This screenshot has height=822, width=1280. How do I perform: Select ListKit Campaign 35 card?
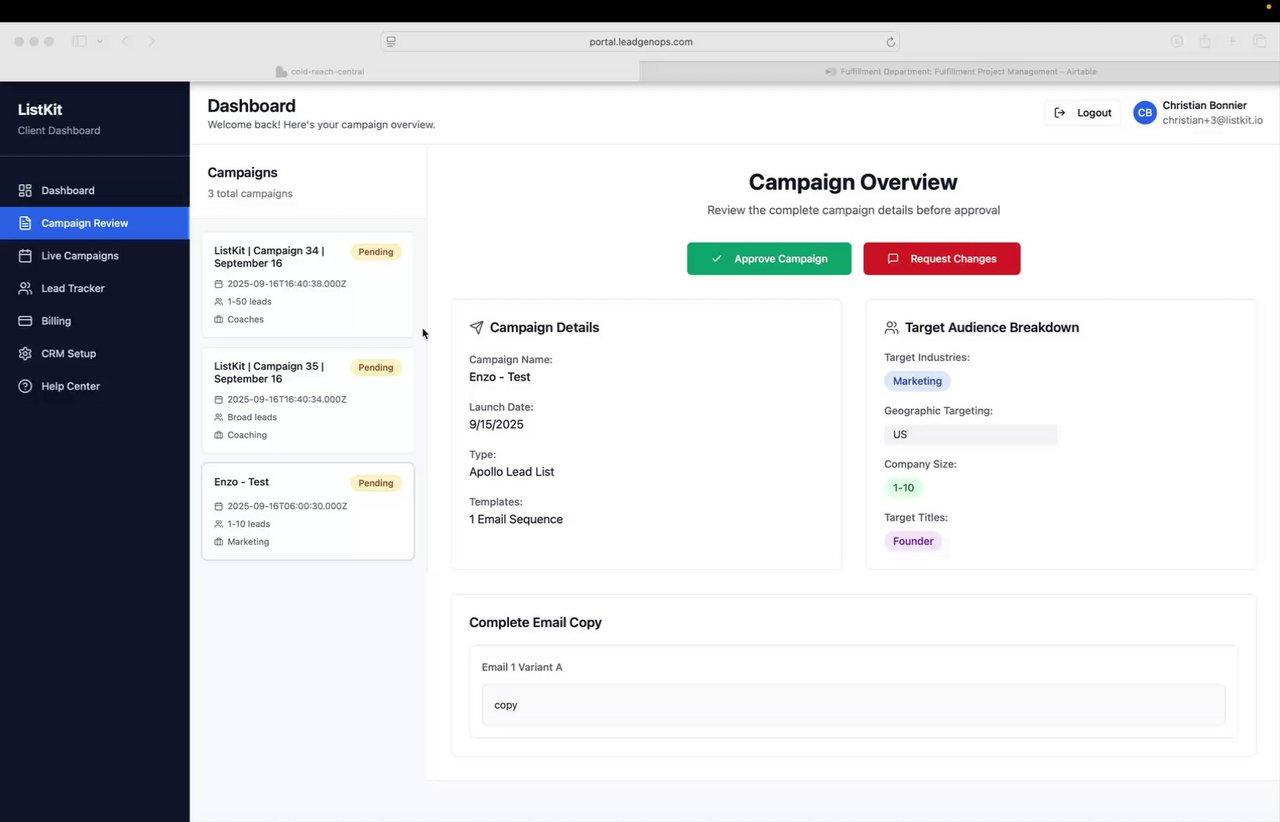(308, 400)
